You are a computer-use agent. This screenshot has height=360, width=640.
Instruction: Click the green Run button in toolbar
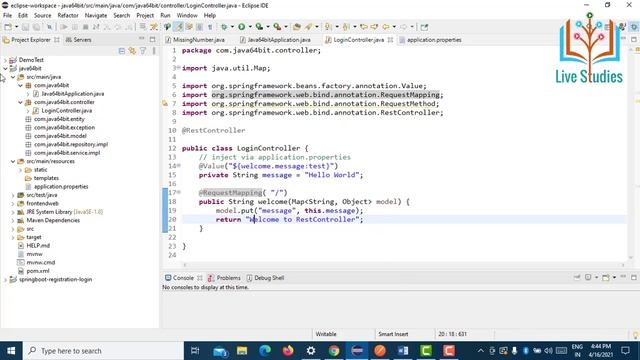point(242,27)
